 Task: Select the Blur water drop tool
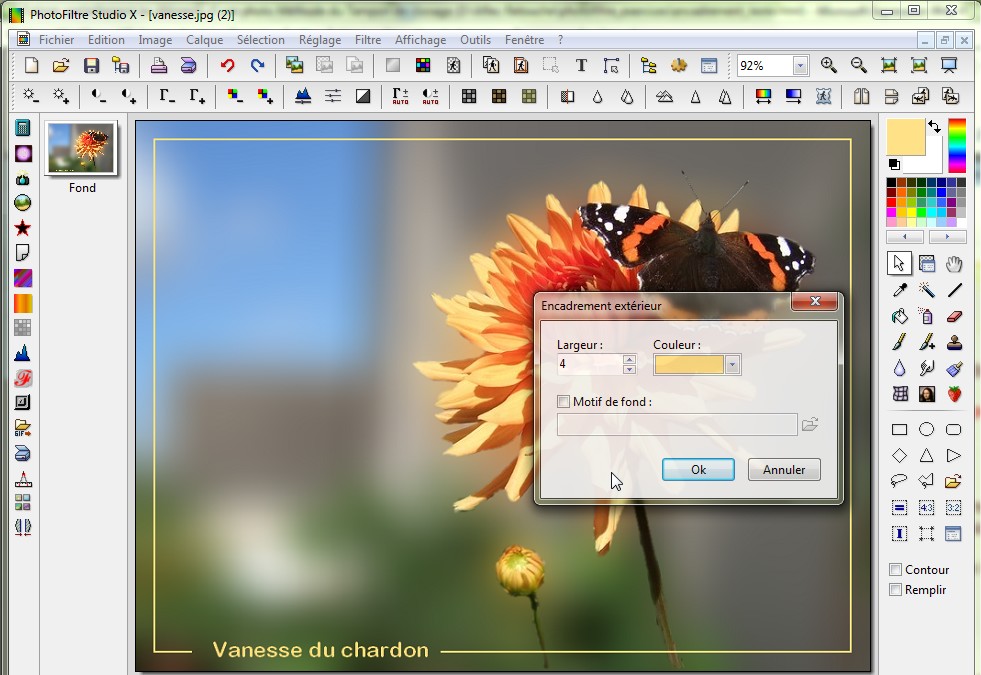click(900, 368)
